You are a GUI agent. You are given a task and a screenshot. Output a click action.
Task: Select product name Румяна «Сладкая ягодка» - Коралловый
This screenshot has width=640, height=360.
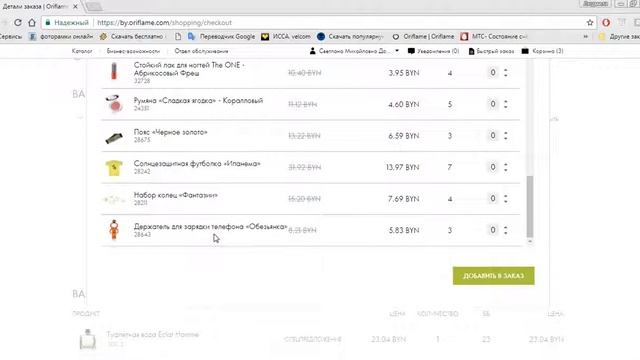pos(198,100)
